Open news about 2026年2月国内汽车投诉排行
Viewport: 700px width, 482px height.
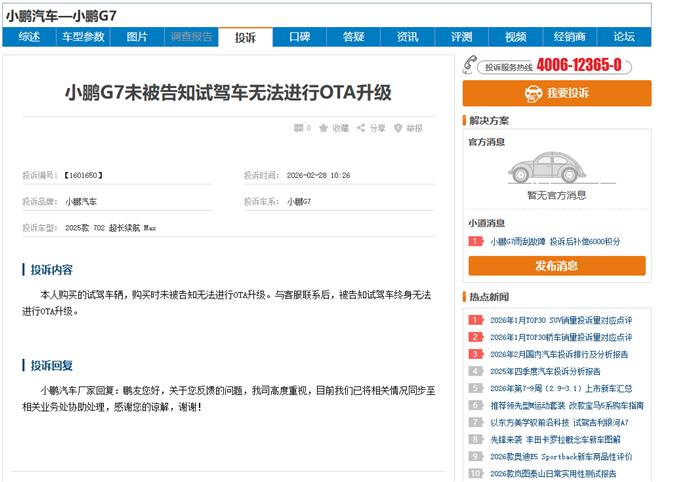click(x=558, y=354)
